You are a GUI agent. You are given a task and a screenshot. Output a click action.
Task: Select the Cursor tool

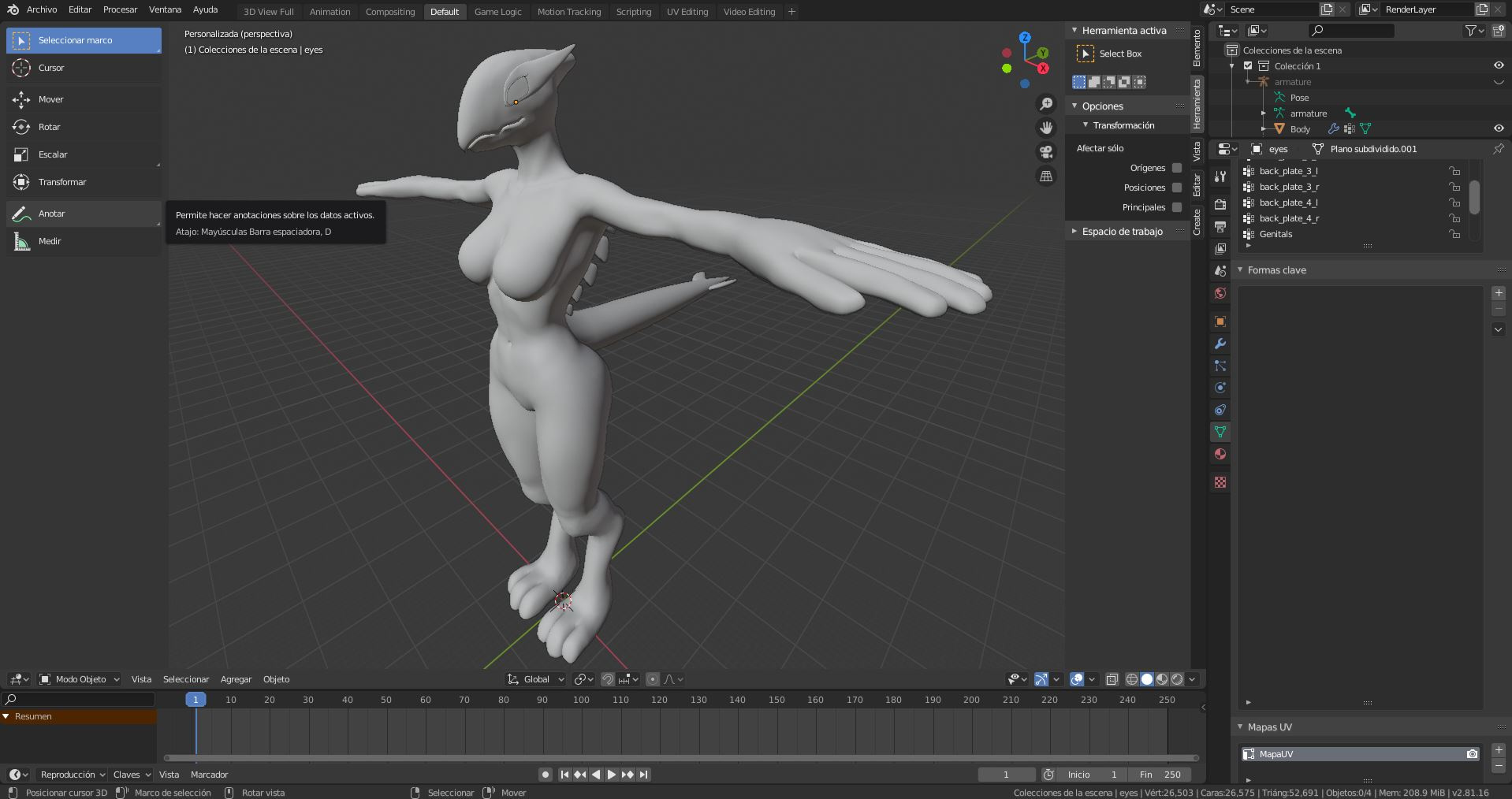(x=84, y=68)
